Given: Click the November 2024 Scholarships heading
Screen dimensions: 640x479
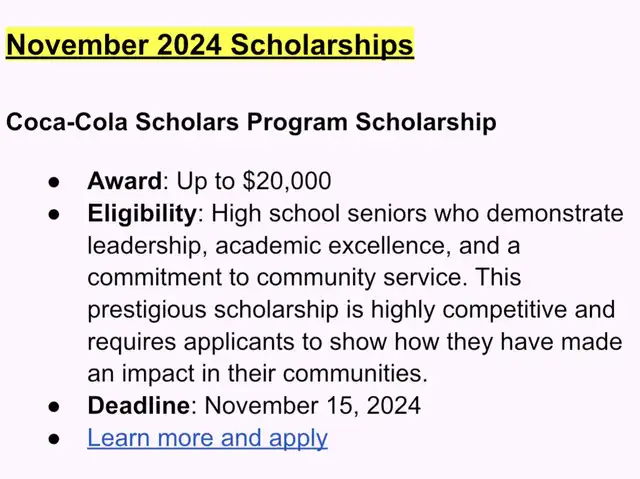Looking at the screenshot, I should point(210,44).
